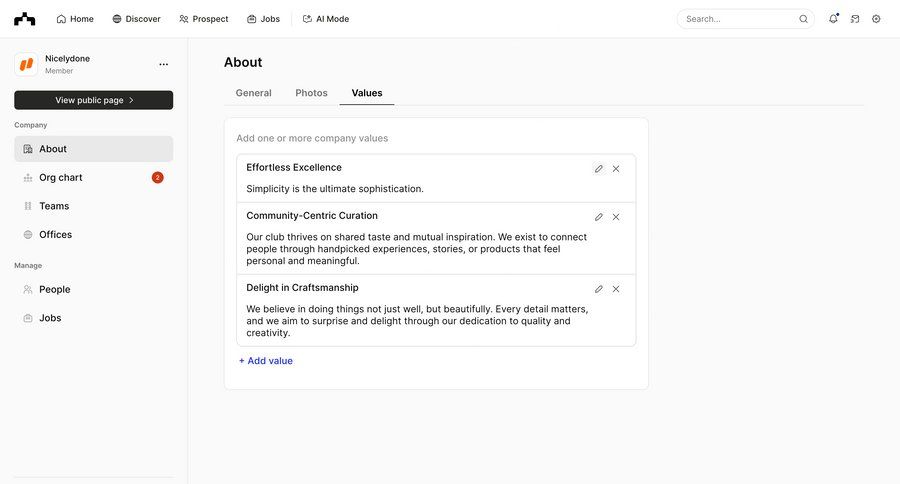Open the messages inbox icon
This screenshot has width=900, height=484.
tap(855, 19)
